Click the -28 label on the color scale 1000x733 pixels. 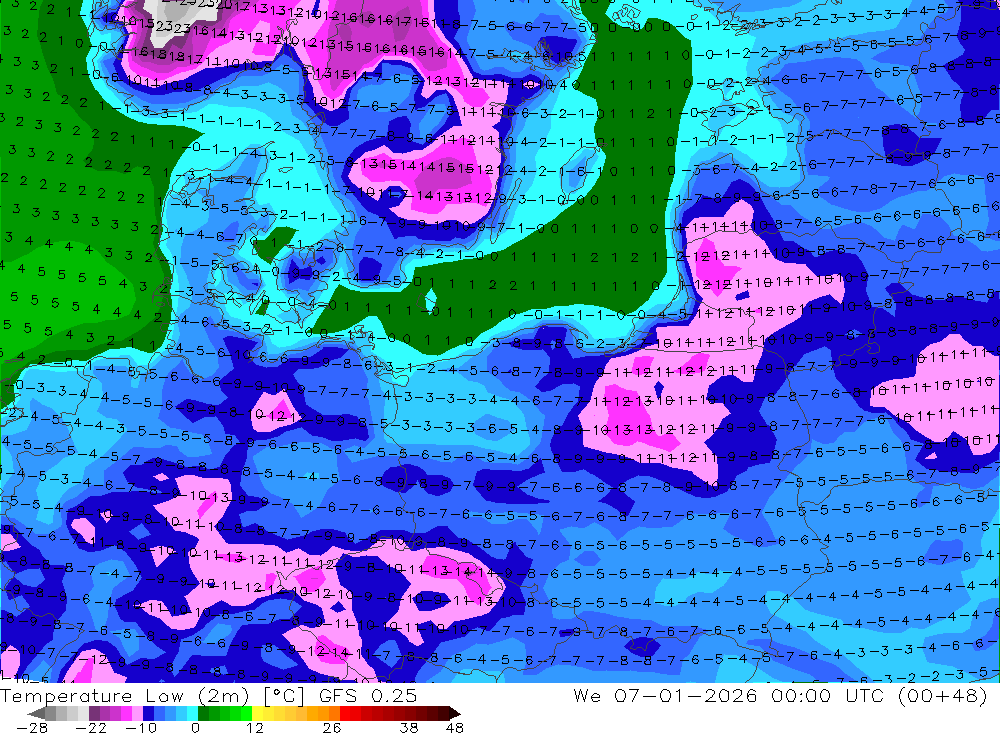32,728
